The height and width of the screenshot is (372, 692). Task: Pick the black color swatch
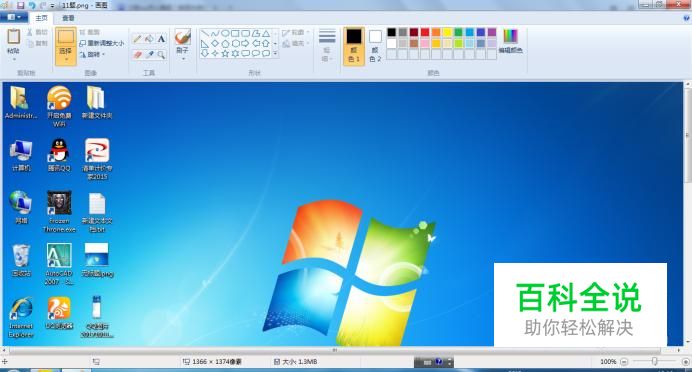(x=391, y=32)
